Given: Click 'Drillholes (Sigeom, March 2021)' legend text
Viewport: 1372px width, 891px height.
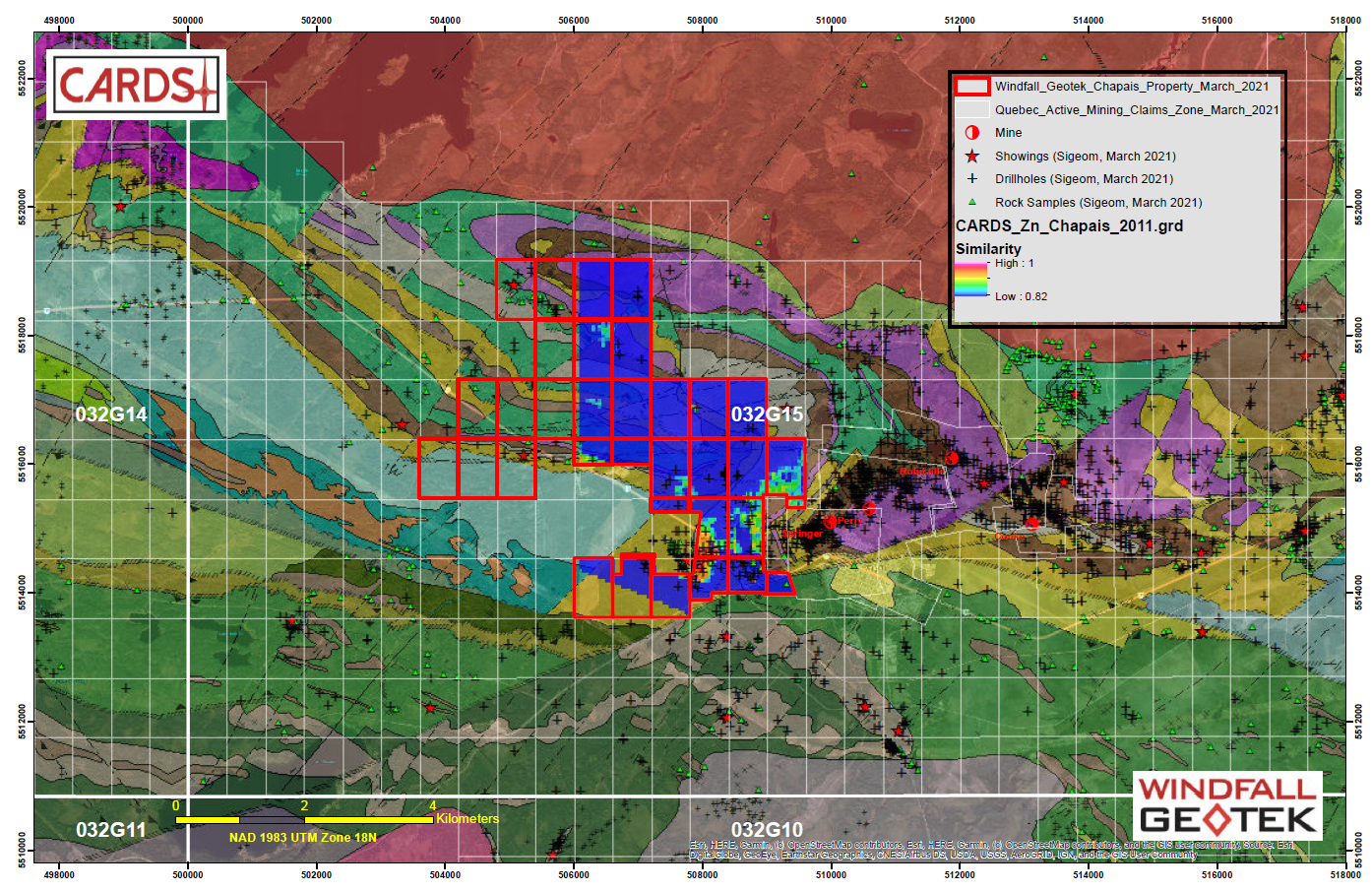Looking at the screenshot, I should 1084,179.
